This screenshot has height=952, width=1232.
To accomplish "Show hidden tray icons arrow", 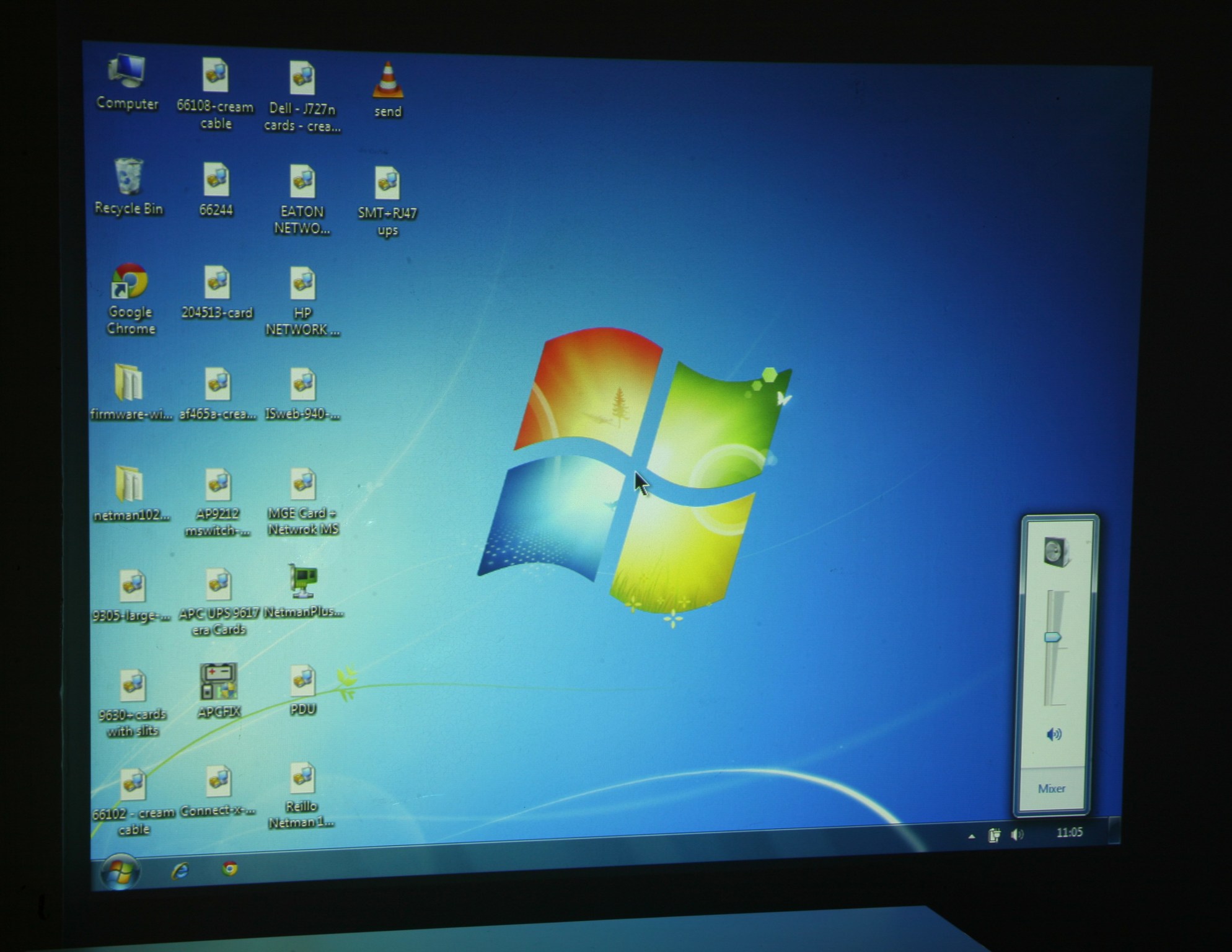I will tap(972, 836).
